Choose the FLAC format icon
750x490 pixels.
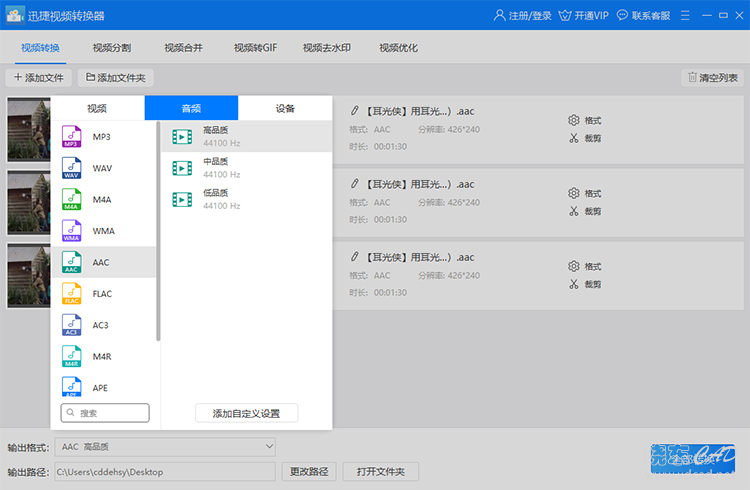pyautogui.click(x=71, y=293)
